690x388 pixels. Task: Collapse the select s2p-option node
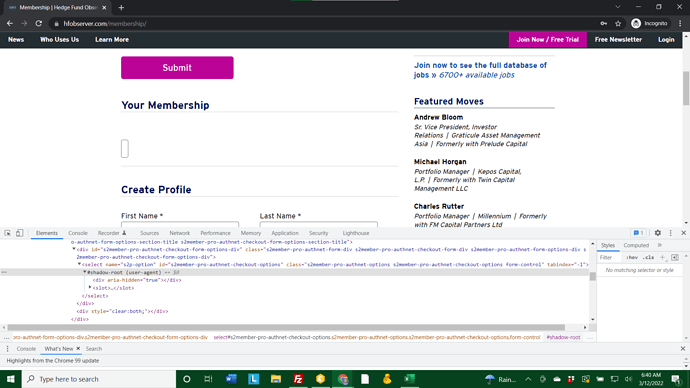tap(79, 264)
